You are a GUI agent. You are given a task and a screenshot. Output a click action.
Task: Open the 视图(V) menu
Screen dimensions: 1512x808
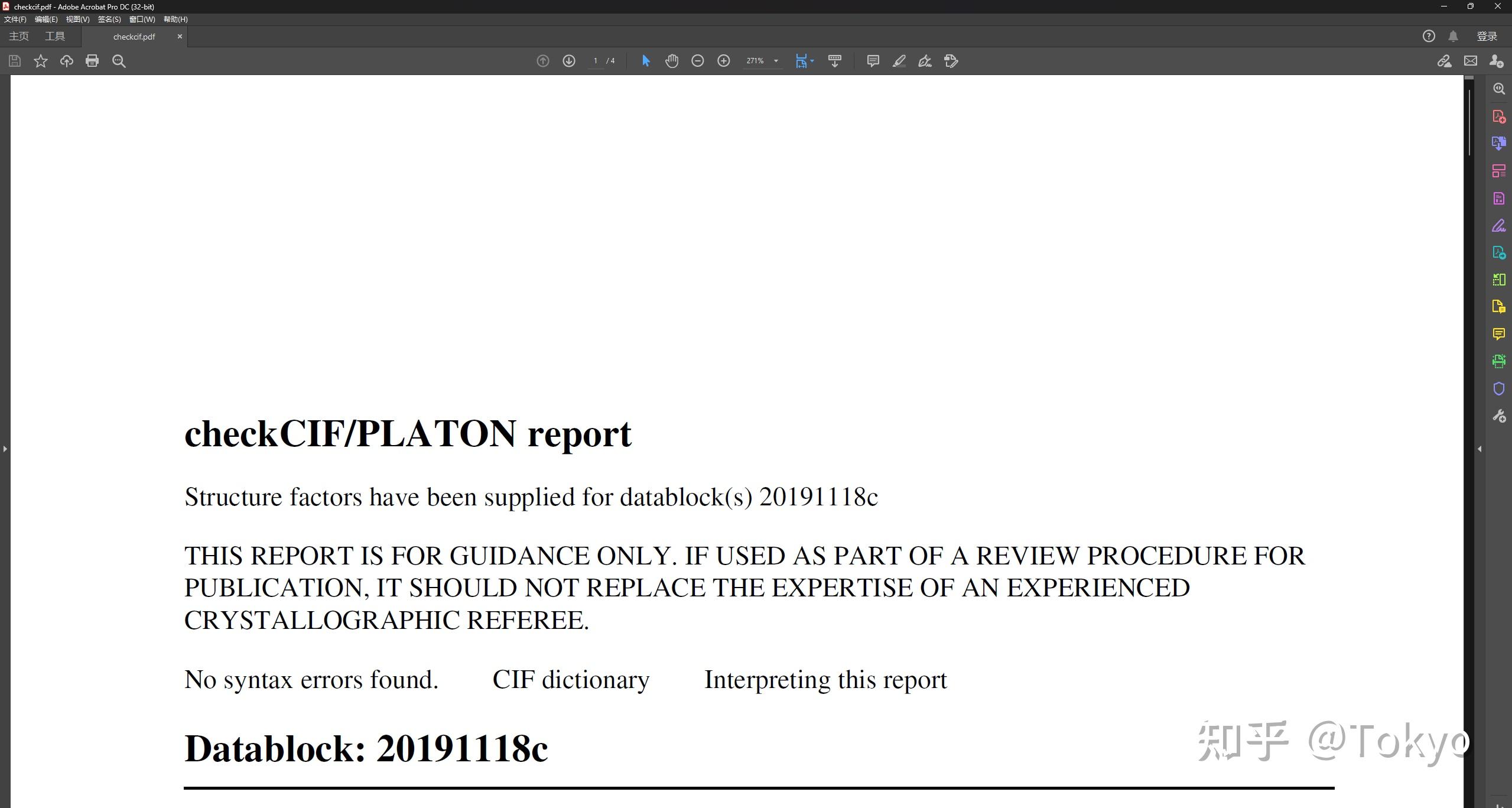[x=77, y=20]
